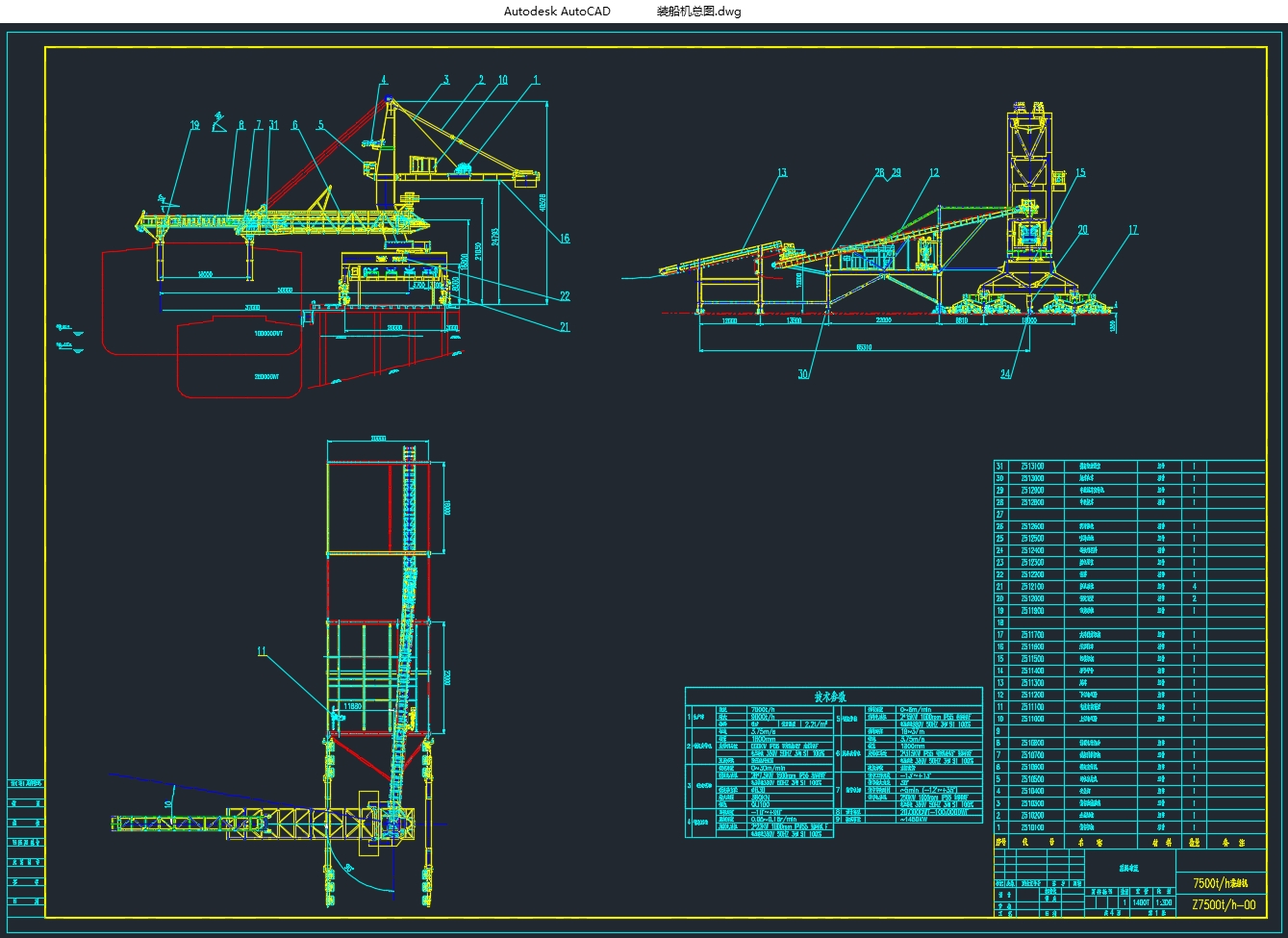
Task: Select part code Z512100 in parts list
Action: coord(1033,587)
